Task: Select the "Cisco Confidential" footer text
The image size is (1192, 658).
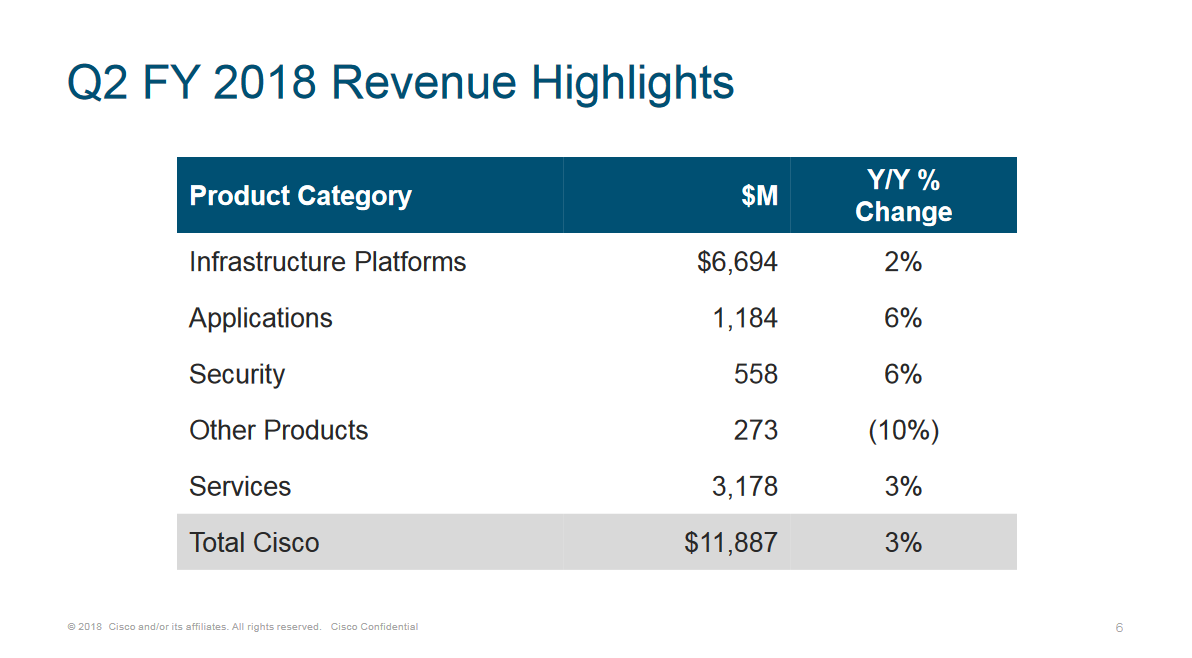Action: (374, 627)
